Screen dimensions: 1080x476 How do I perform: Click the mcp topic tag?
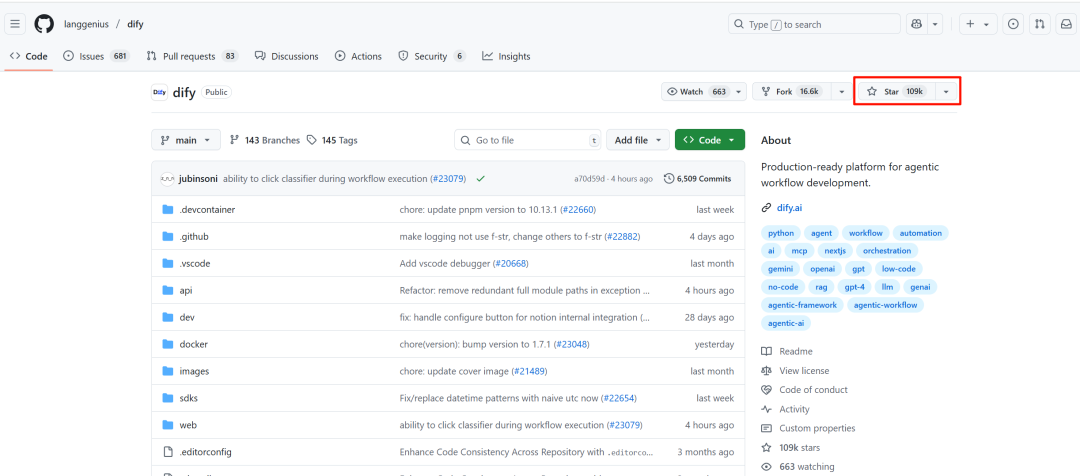(x=799, y=251)
